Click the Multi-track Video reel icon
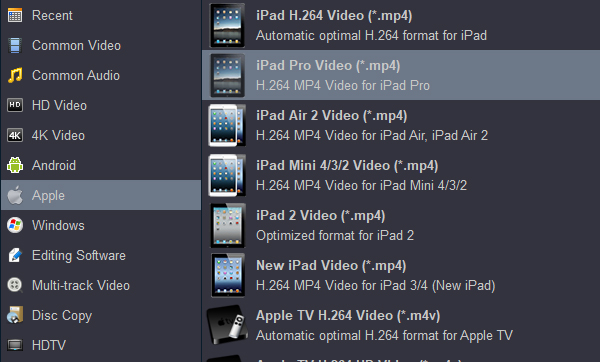 pyautogui.click(x=15, y=285)
